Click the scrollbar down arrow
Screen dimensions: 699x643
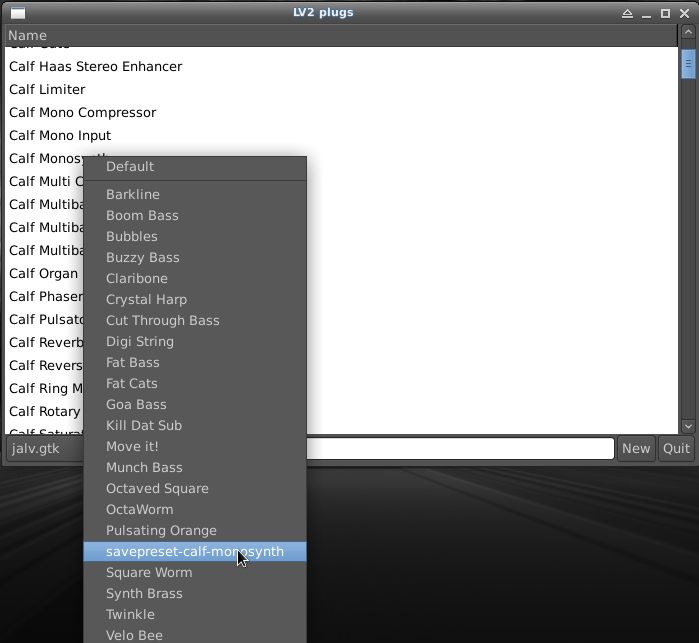[688, 426]
